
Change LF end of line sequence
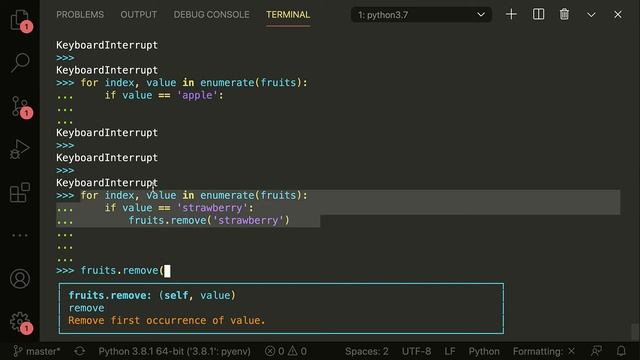tap(450, 351)
